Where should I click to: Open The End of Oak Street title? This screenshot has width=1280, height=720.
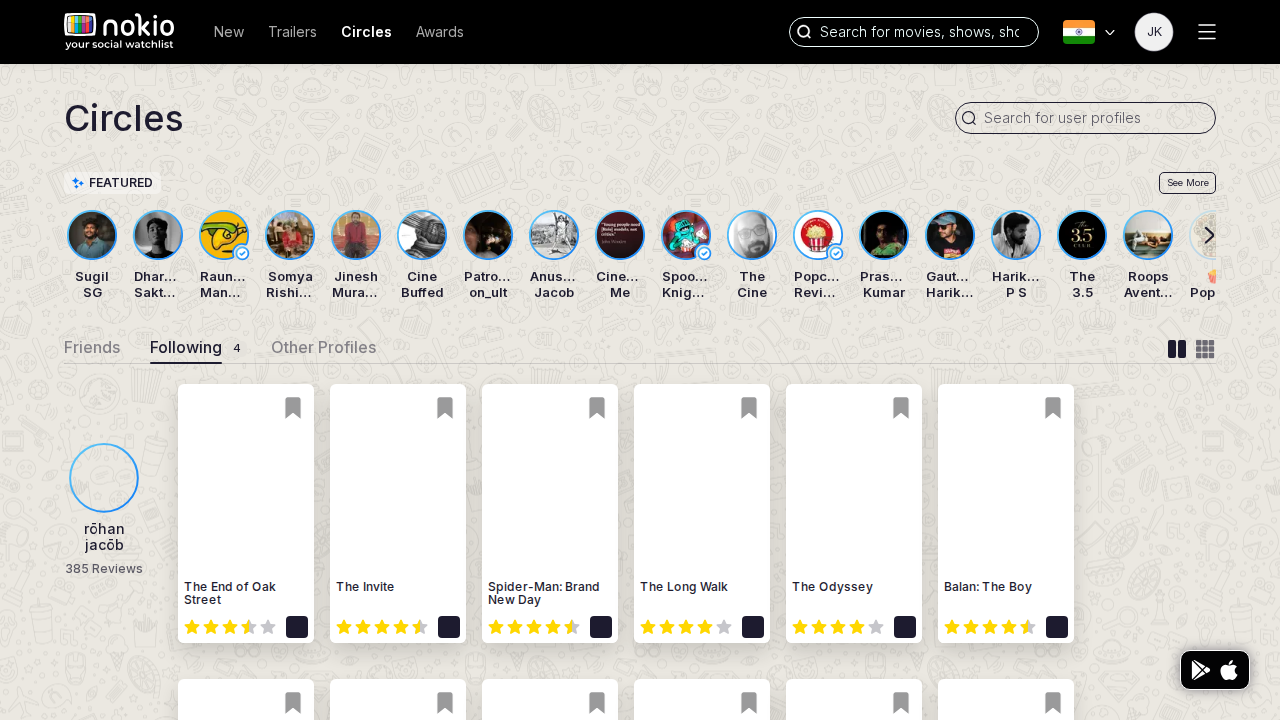click(x=230, y=593)
